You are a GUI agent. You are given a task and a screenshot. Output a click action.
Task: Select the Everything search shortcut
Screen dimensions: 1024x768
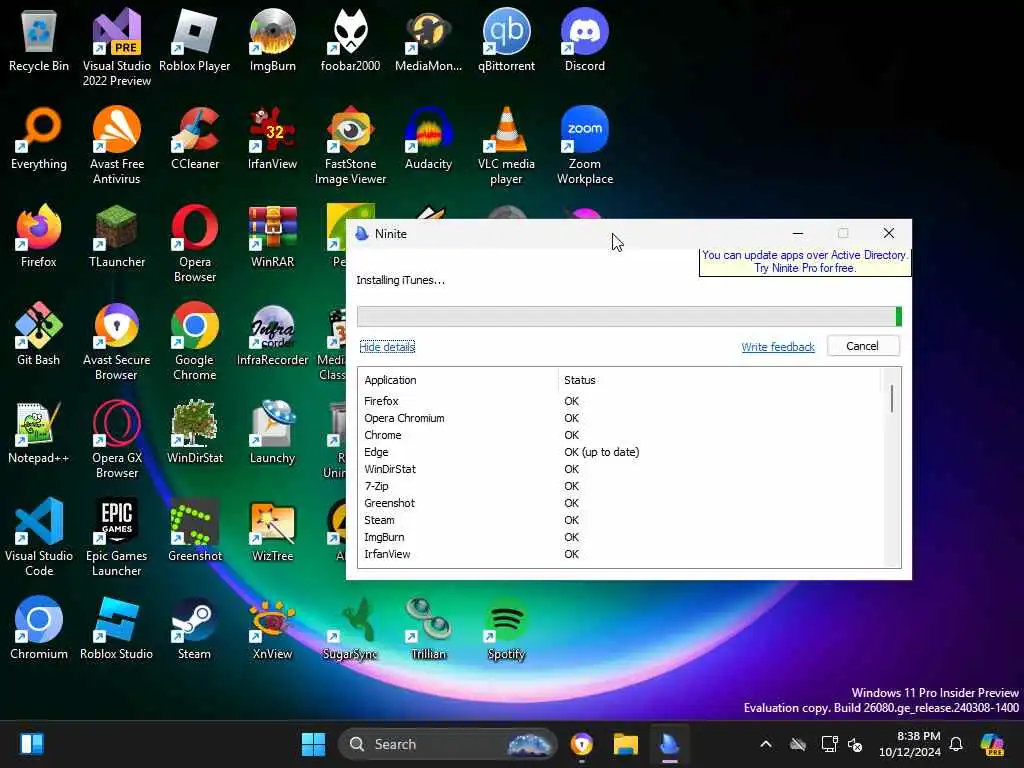[39, 138]
